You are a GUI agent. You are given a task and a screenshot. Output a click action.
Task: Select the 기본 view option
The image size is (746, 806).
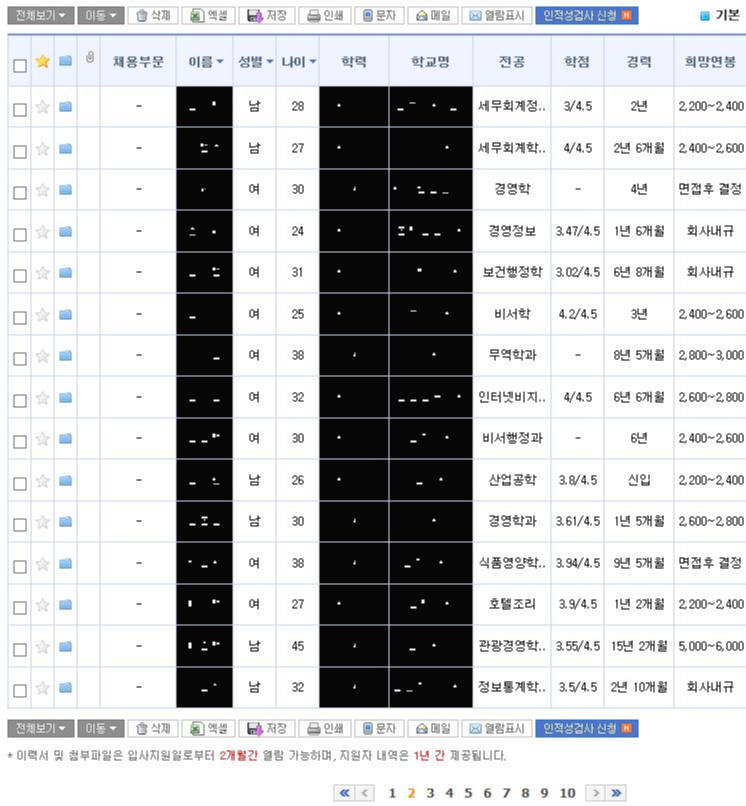click(721, 15)
